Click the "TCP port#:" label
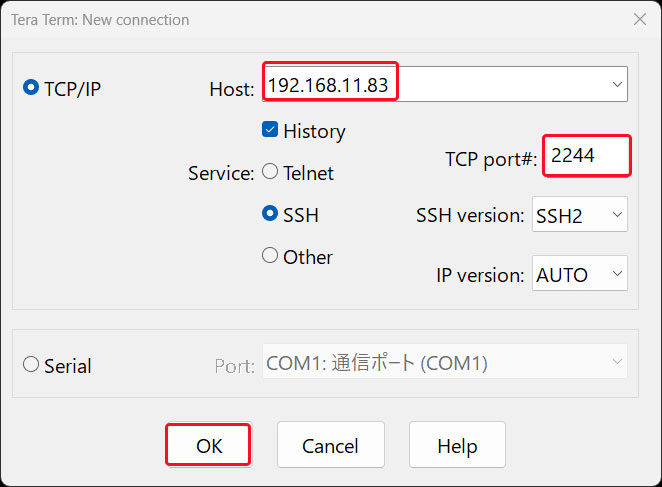 pos(490,159)
